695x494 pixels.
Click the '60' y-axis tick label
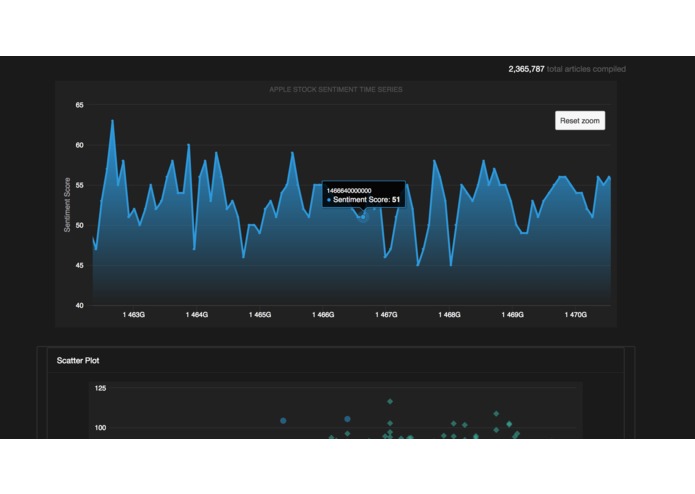[x=79, y=145]
